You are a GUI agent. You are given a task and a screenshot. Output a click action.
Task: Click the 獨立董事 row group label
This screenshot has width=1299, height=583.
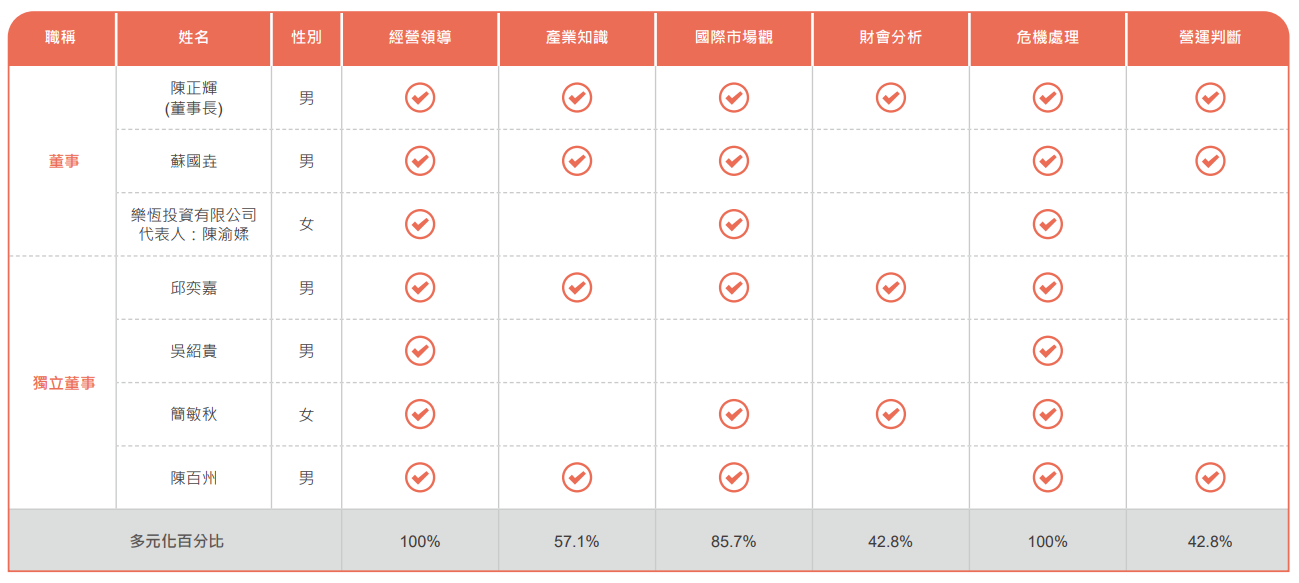[x=64, y=383]
